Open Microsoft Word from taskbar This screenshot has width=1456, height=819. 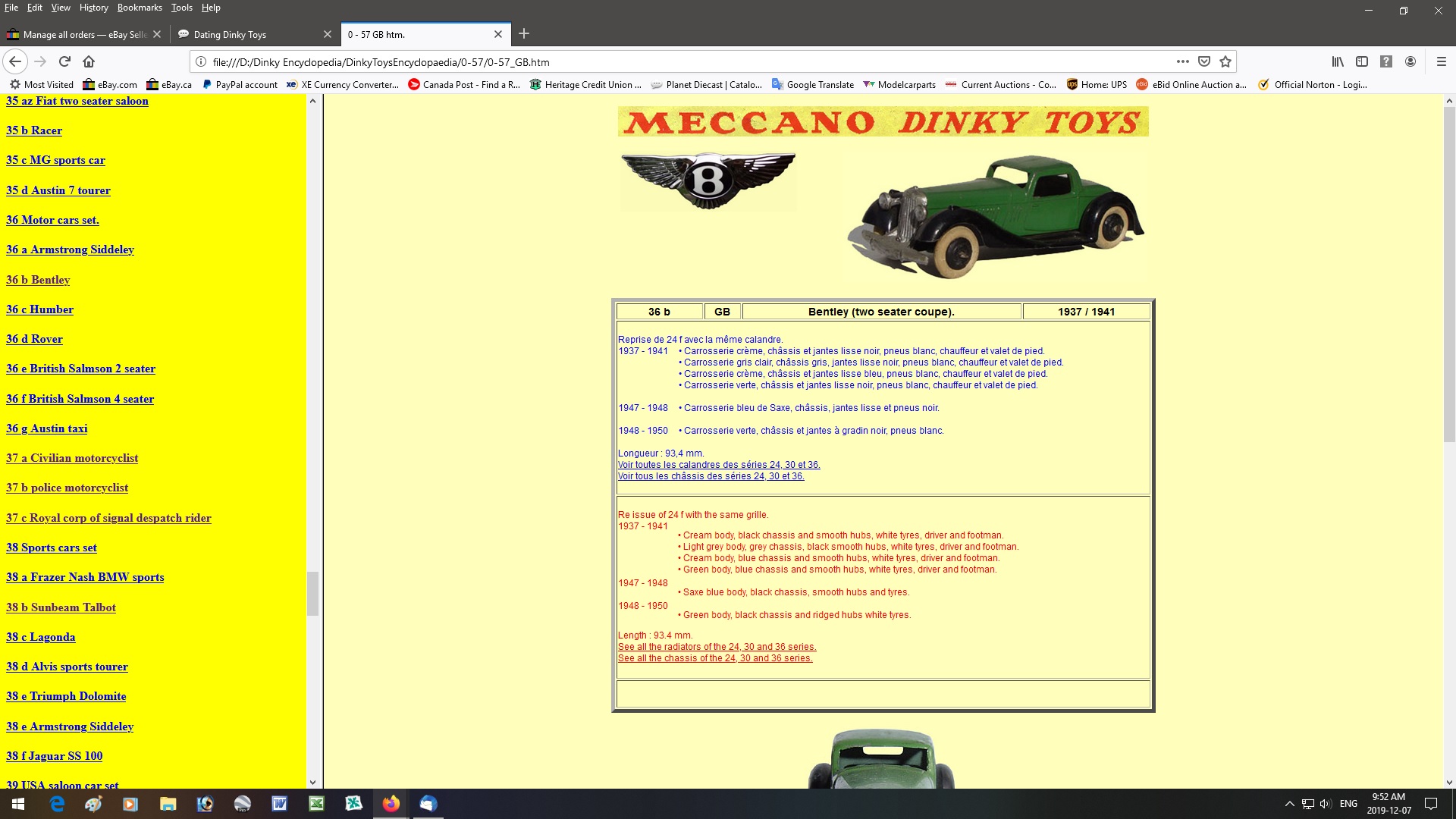coord(279,804)
